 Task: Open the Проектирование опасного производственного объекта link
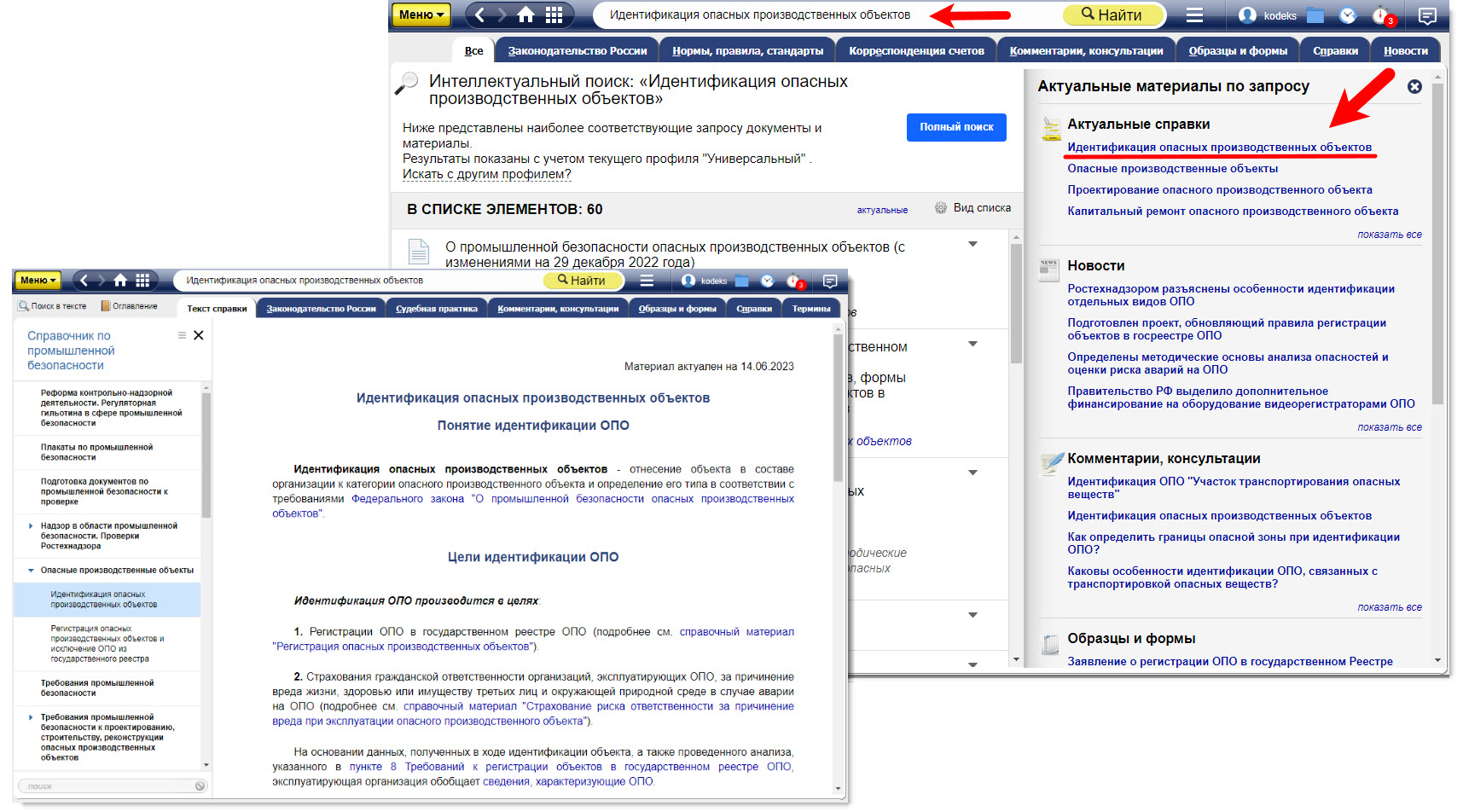point(1220,189)
